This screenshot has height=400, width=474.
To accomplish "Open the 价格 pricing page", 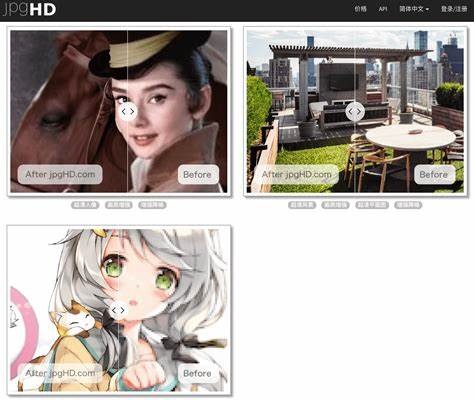I will [x=360, y=9].
